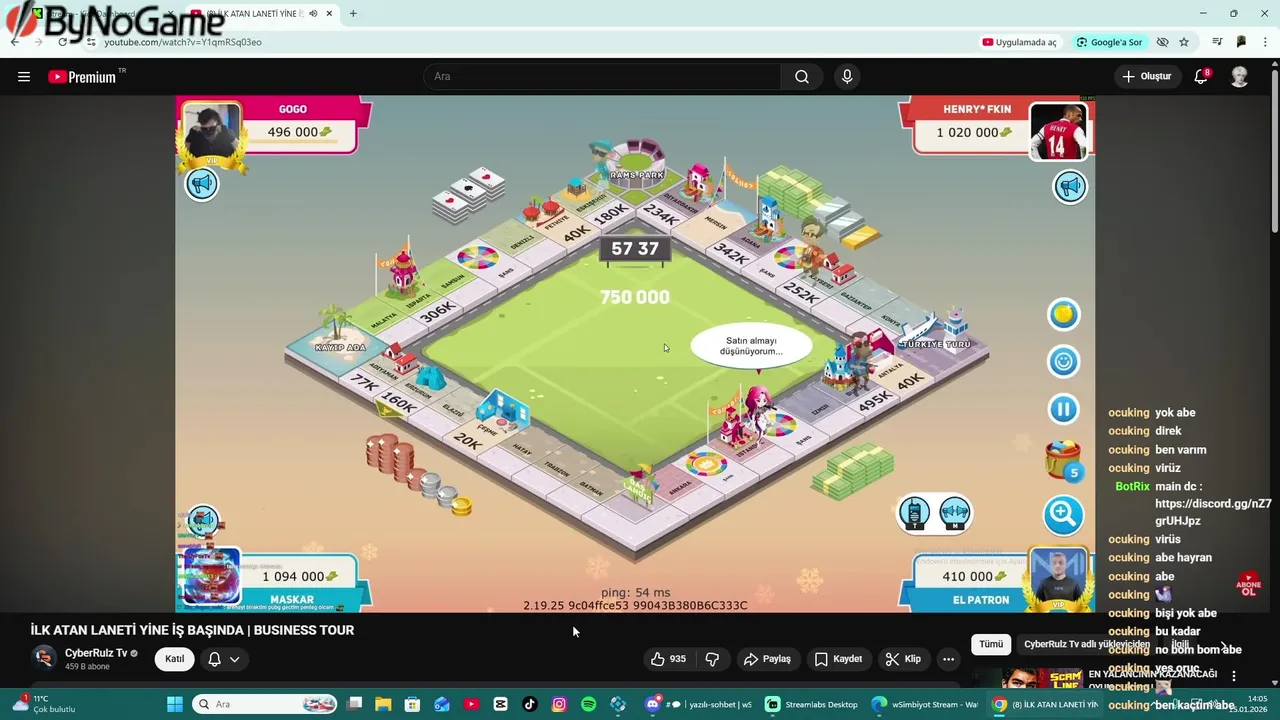Open a new browser tab with plus
This screenshot has width=1280, height=720.
coord(353,14)
